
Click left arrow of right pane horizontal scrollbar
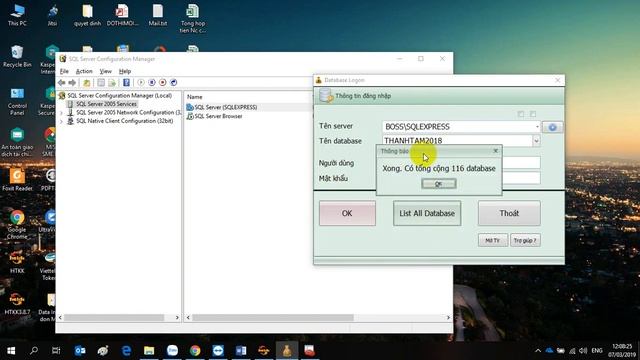coord(188,318)
